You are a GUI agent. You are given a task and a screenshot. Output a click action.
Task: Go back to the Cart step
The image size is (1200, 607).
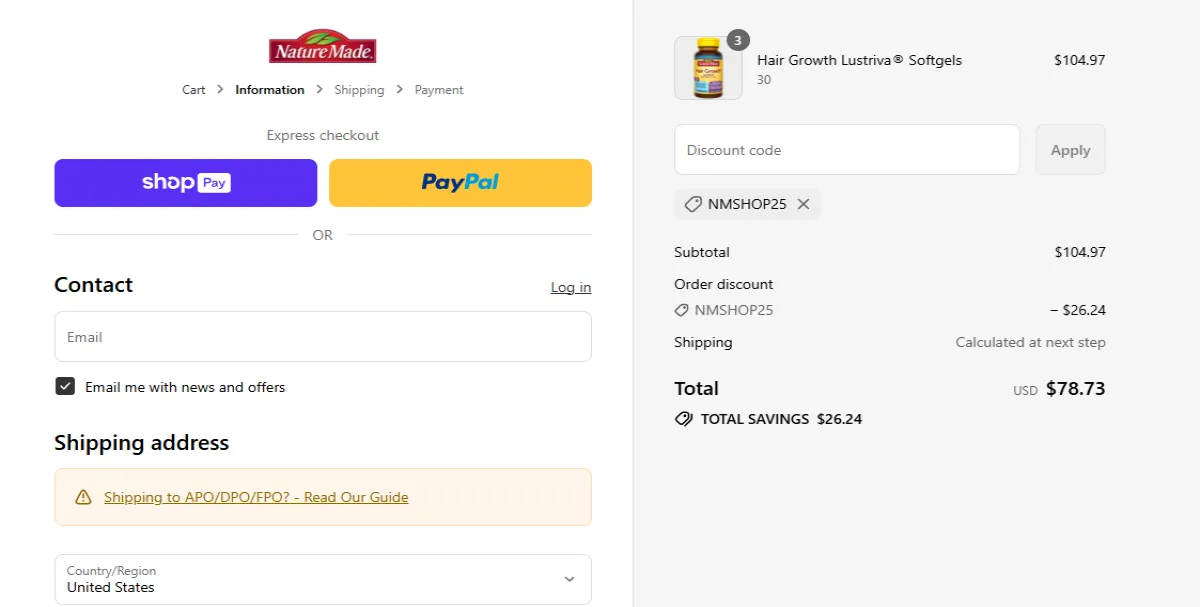tap(193, 89)
